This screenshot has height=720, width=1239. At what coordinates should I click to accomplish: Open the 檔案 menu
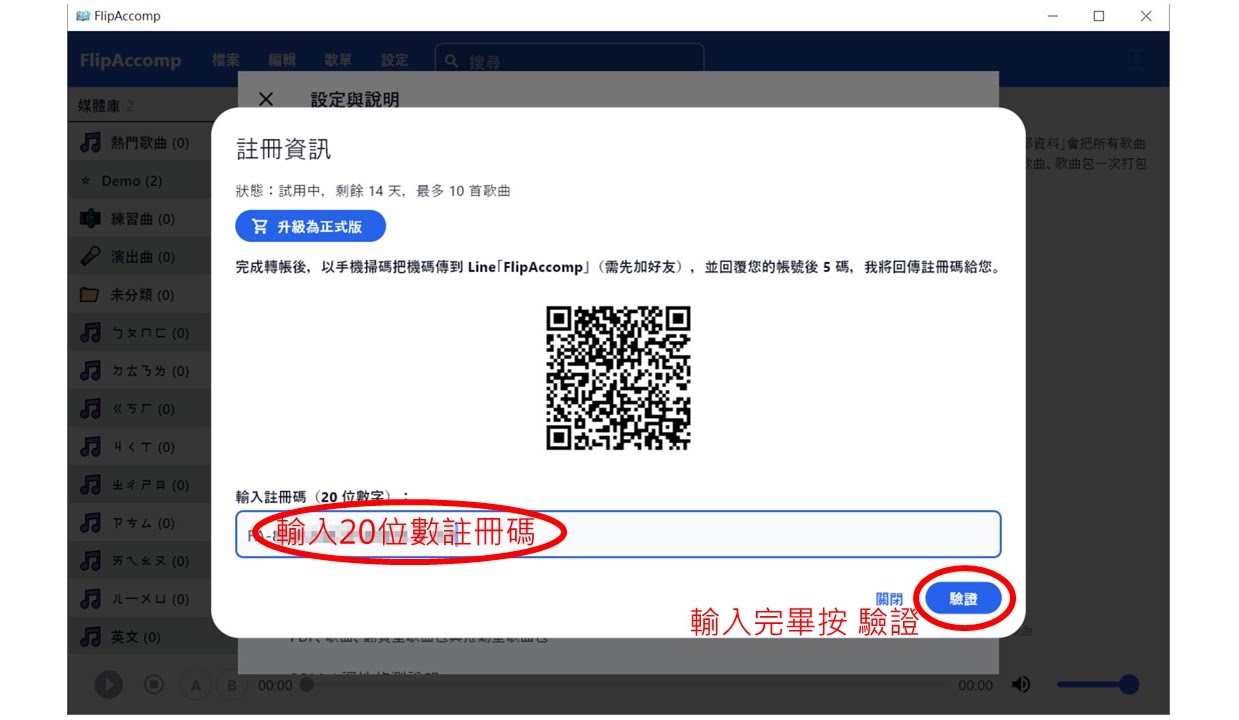(x=225, y=60)
